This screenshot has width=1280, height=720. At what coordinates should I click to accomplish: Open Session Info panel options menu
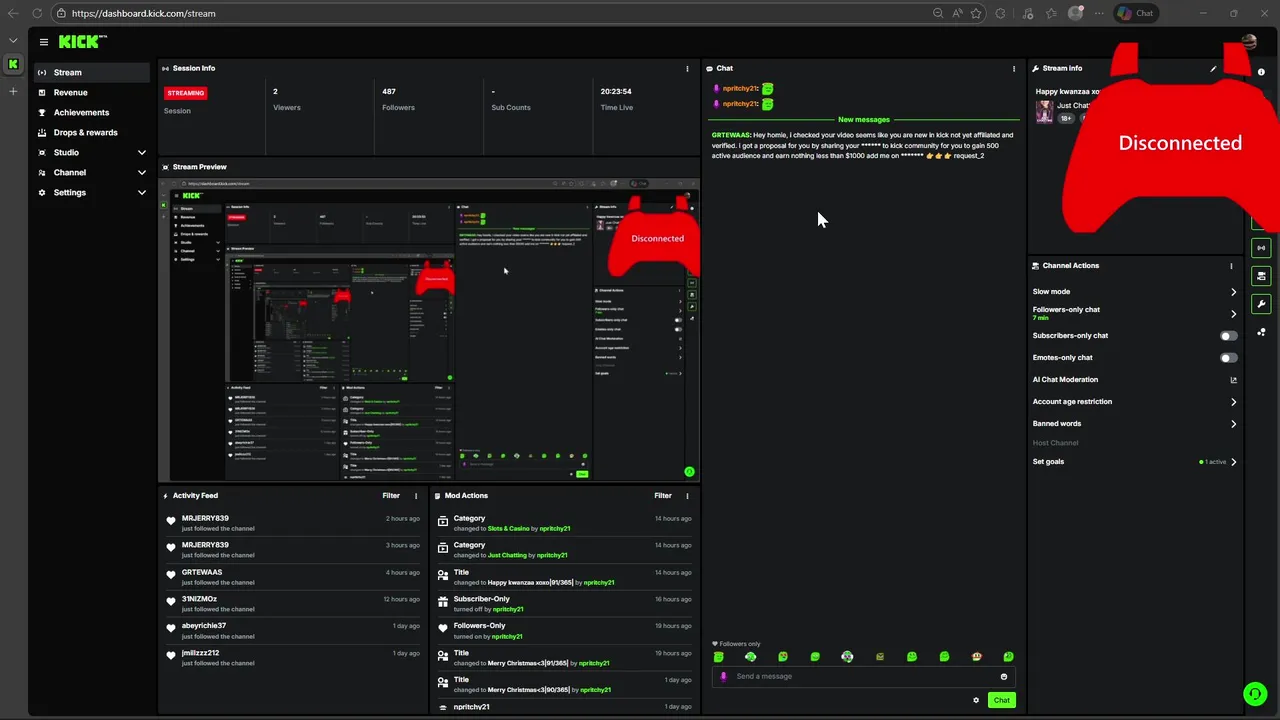tap(687, 68)
